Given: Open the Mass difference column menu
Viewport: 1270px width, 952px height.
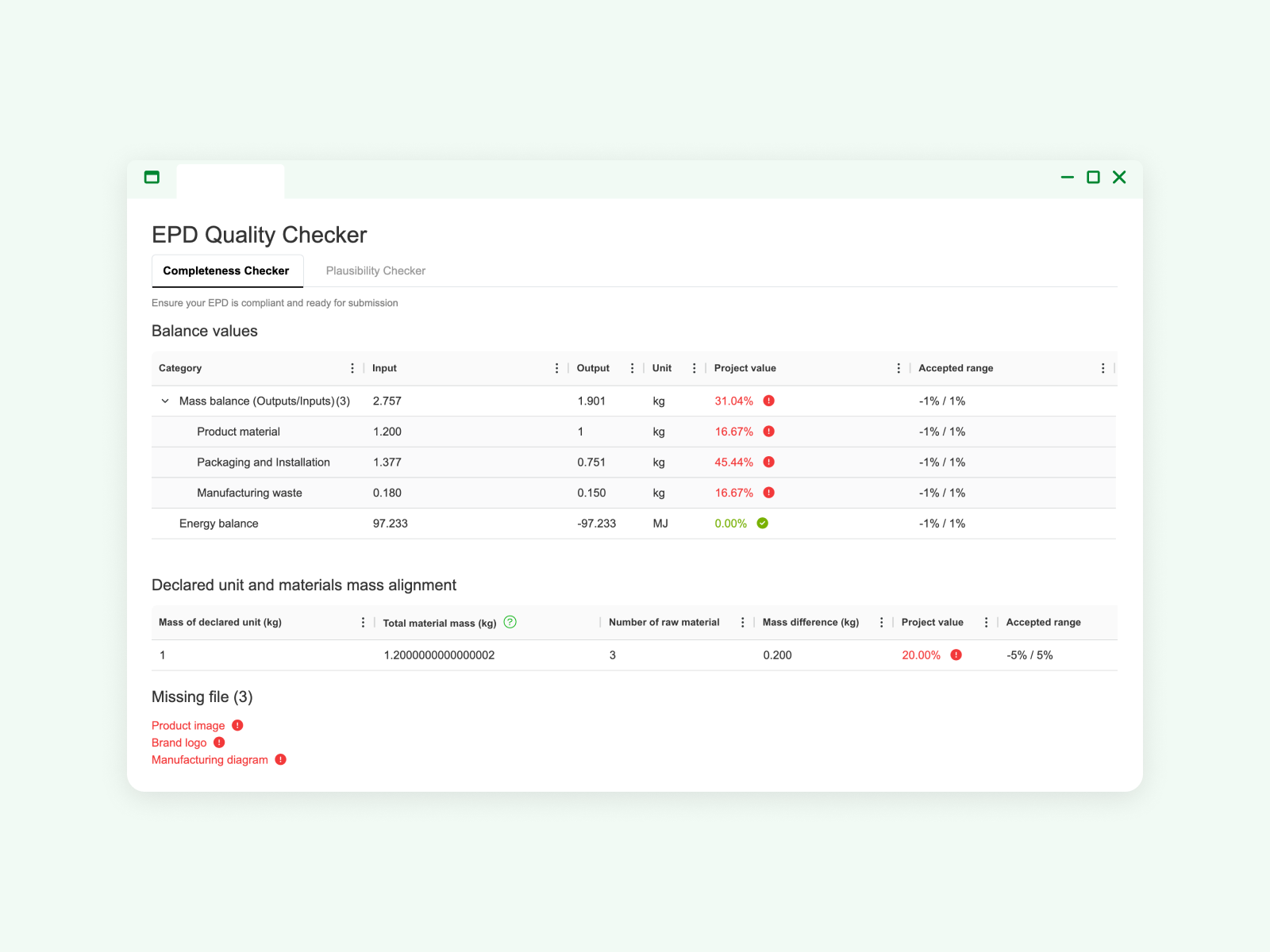Looking at the screenshot, I should (881, 623).
